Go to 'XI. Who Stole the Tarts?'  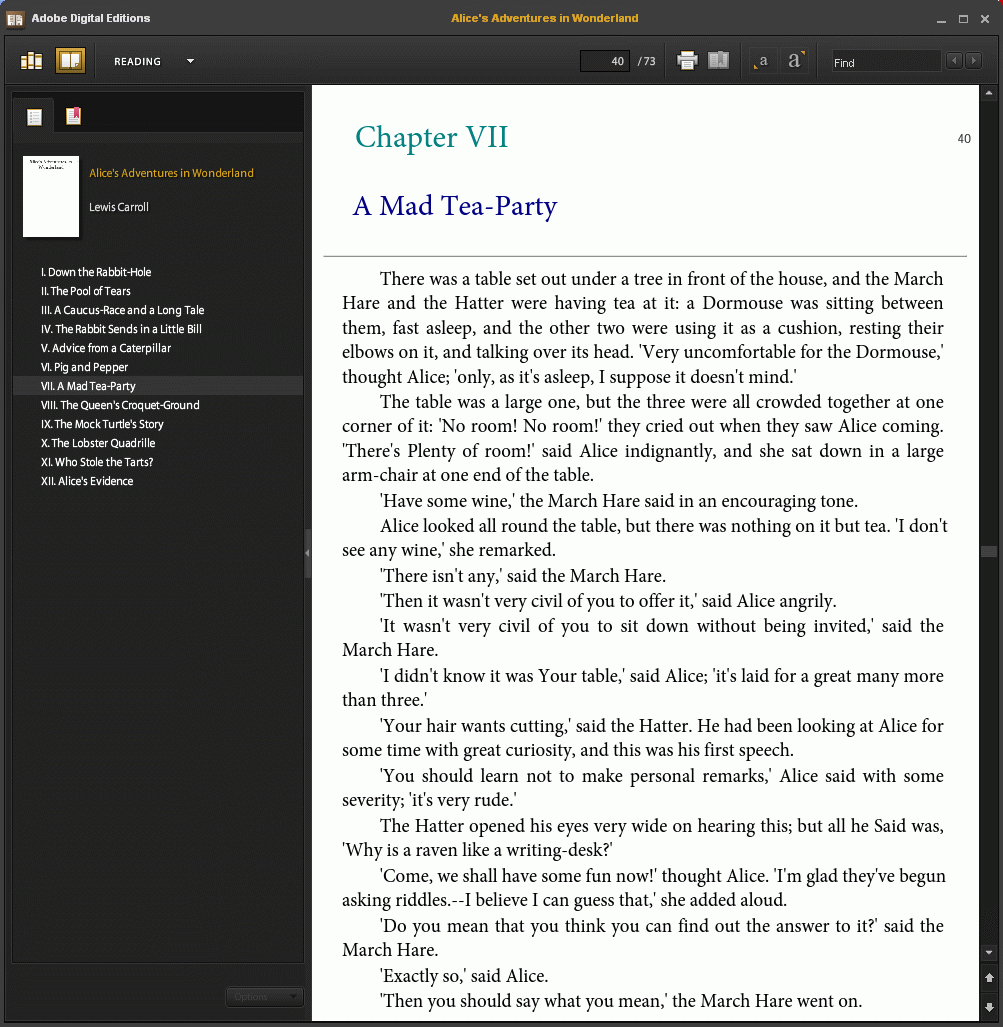coord(96,462)
